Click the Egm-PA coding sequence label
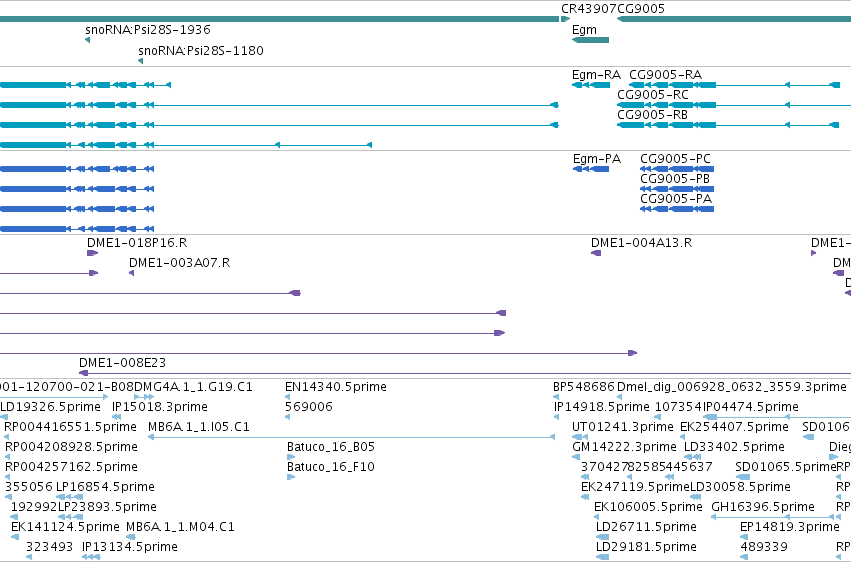This screenshot has height=562, width=851. (596, 159)
